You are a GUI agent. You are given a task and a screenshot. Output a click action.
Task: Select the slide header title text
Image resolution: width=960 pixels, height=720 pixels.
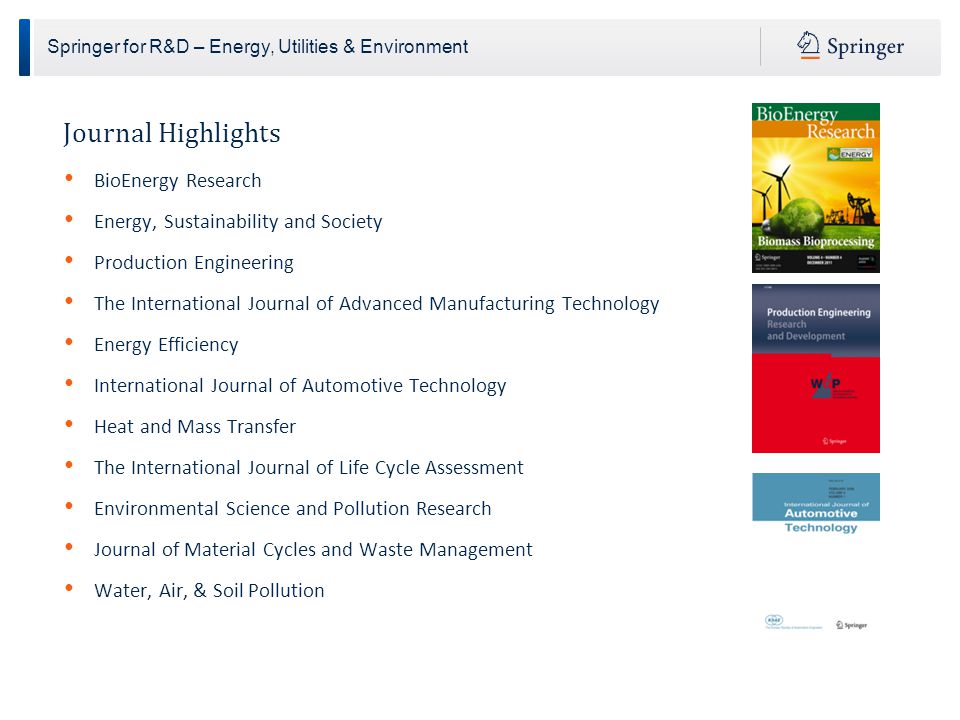(258, 47)
